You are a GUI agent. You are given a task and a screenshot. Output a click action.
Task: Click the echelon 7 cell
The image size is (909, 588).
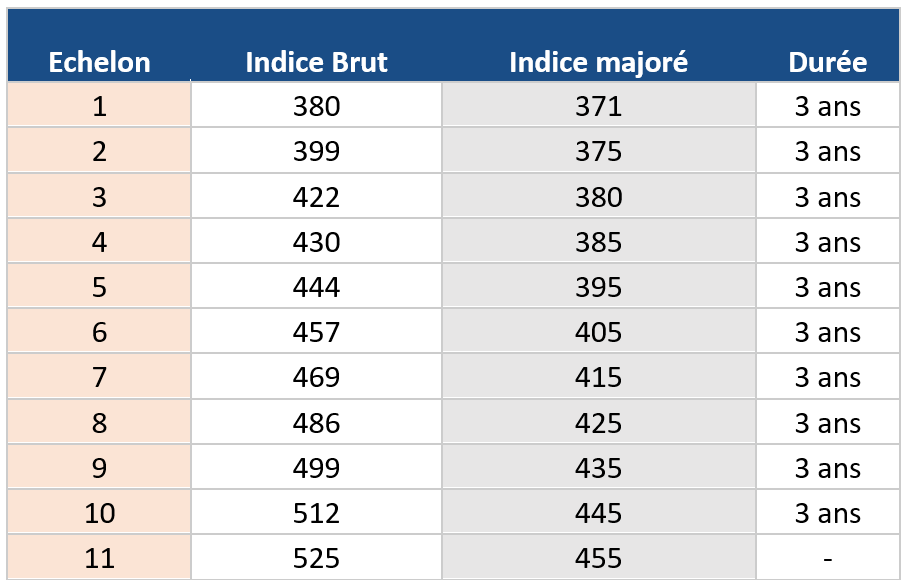pyautogui.click(x=99, y=377)
